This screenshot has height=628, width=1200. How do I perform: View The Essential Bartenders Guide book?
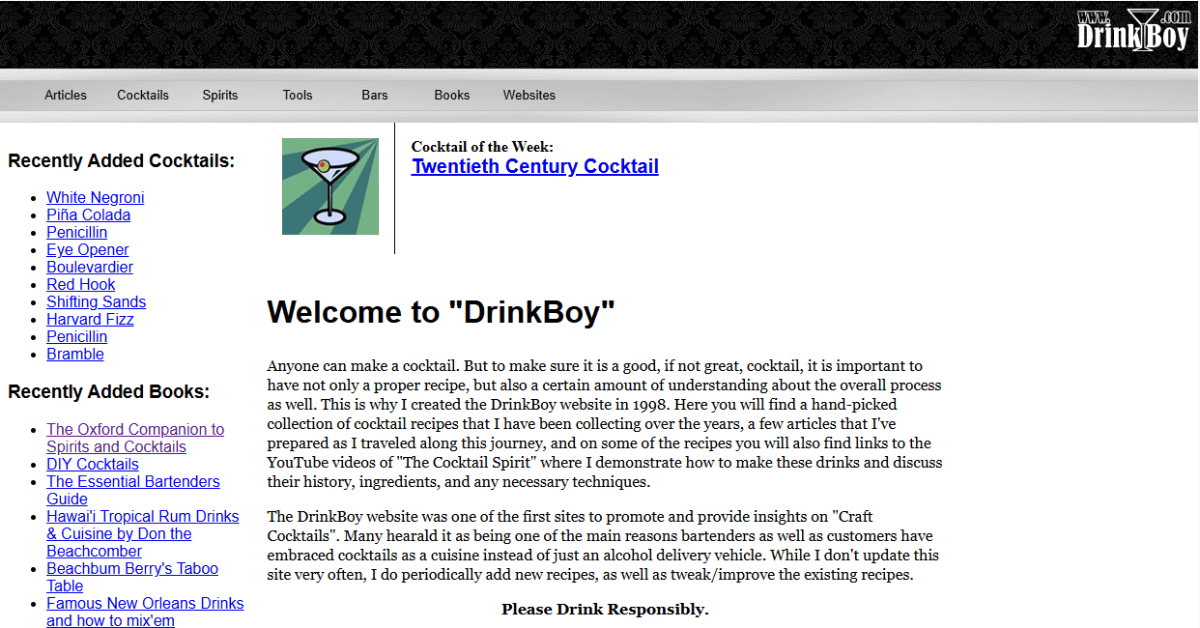point(132,482)
